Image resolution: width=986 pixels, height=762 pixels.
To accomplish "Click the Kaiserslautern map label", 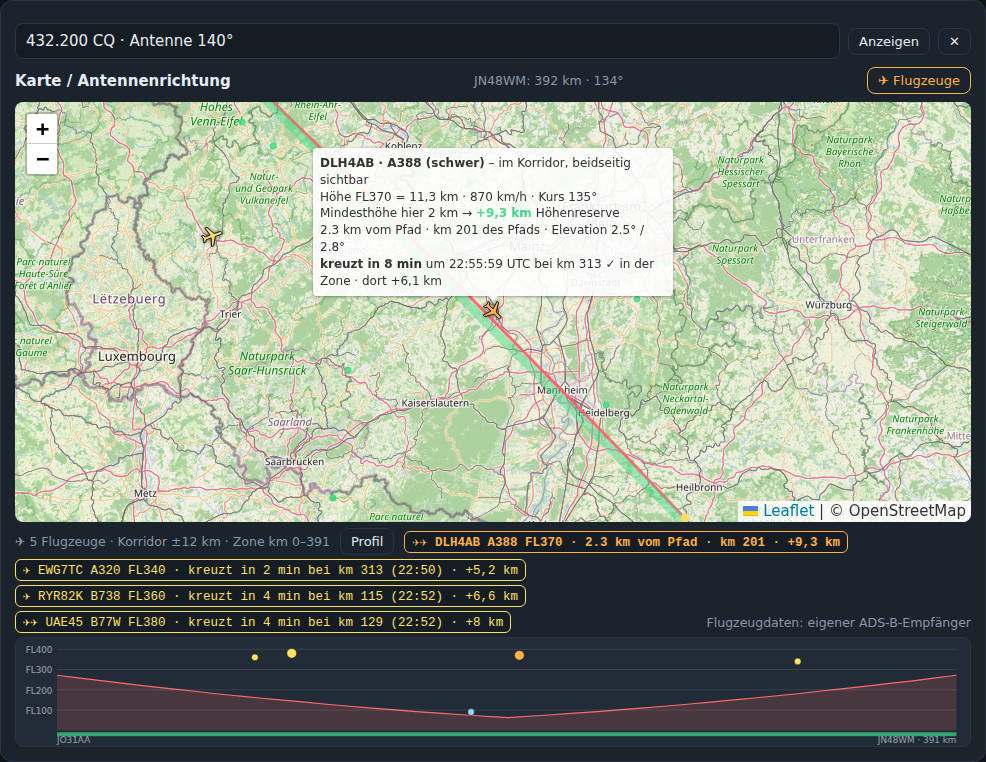I will pyautogui.click(x=435, y=402).
